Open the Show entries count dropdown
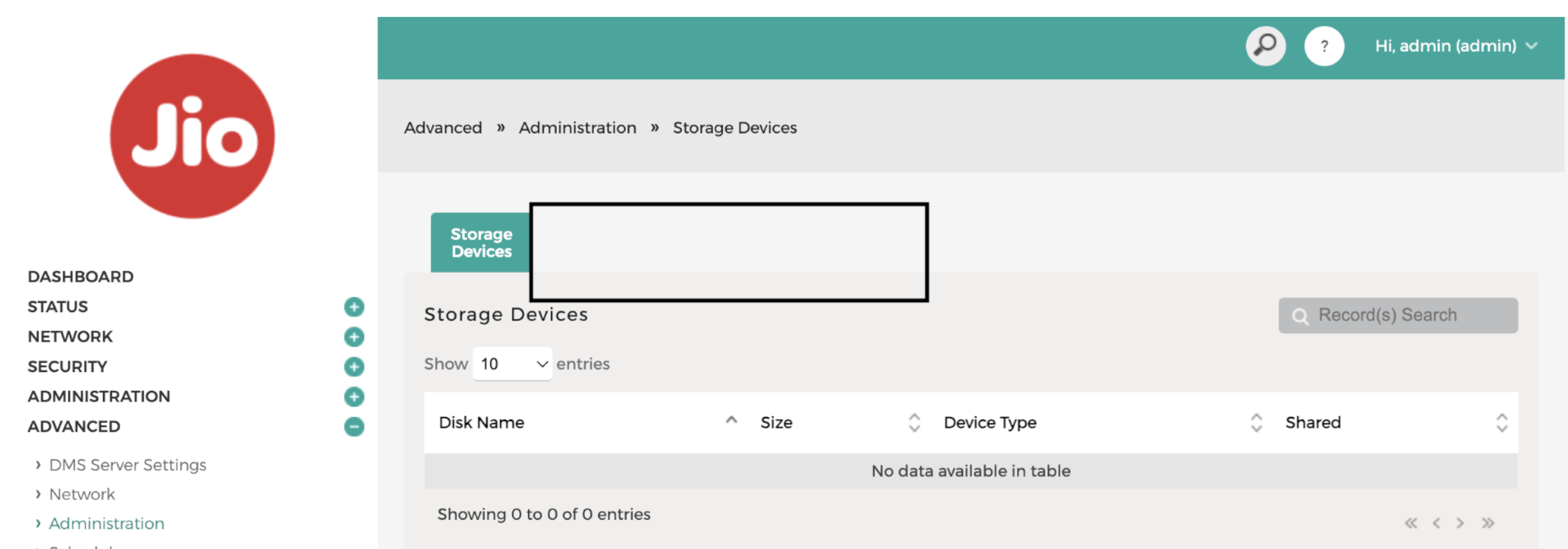1568x549 pixels. (512, 364)
